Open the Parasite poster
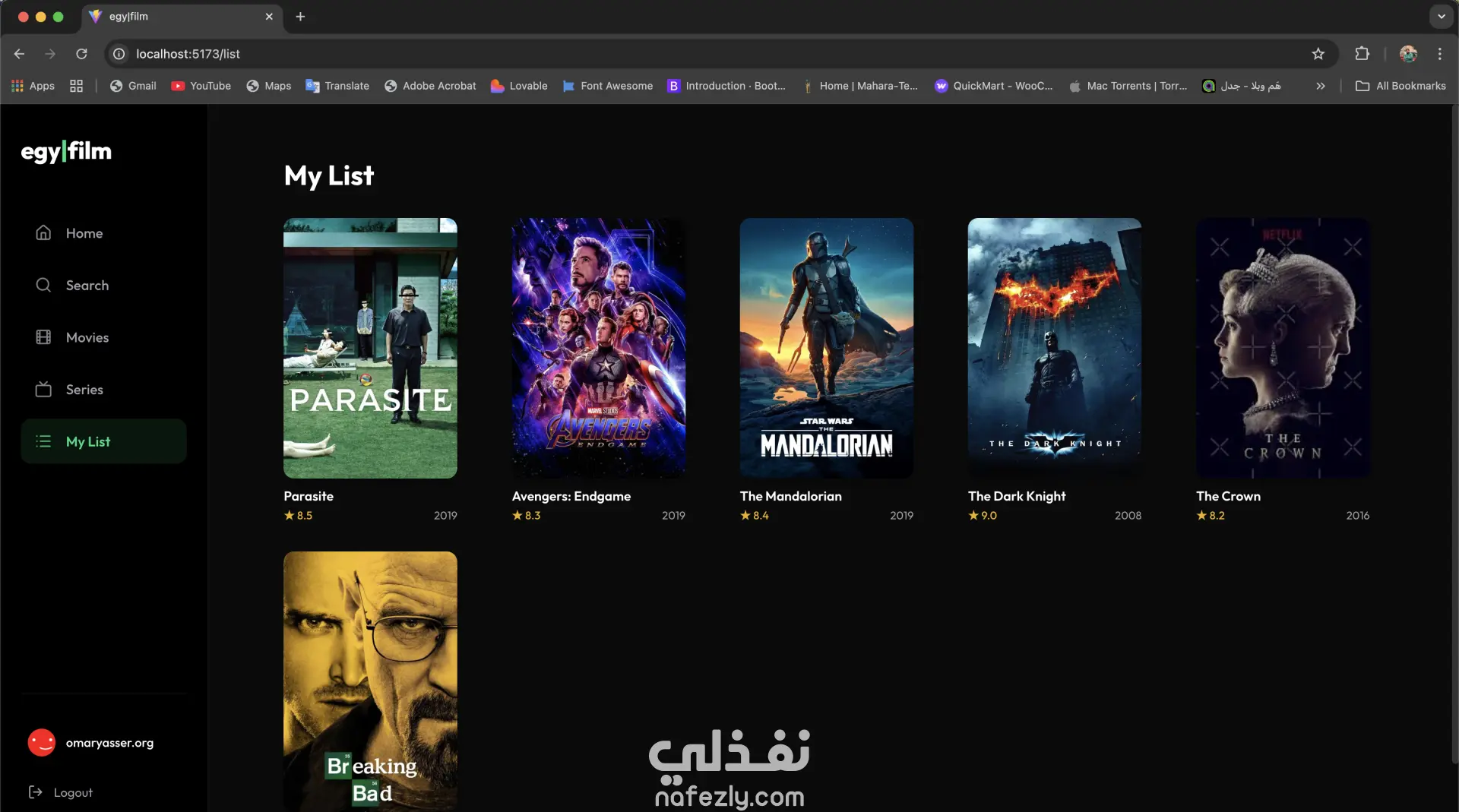The width and height of the screenshot is (1459, 812). point(370,348)
